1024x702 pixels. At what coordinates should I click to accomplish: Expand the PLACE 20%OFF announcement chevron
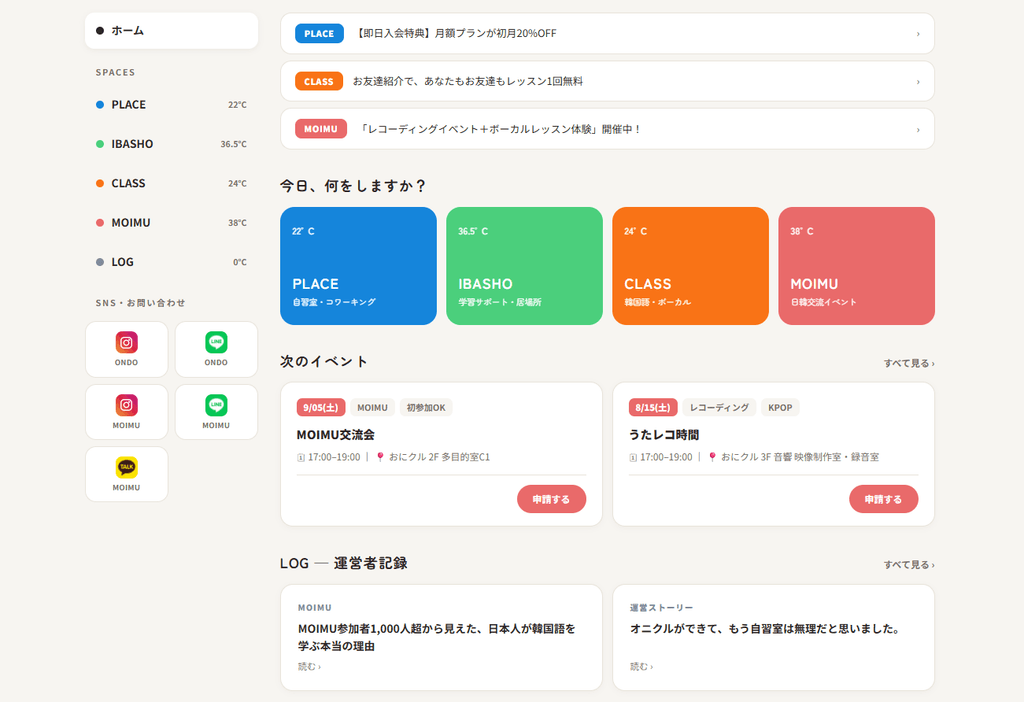tap(918, 34)
